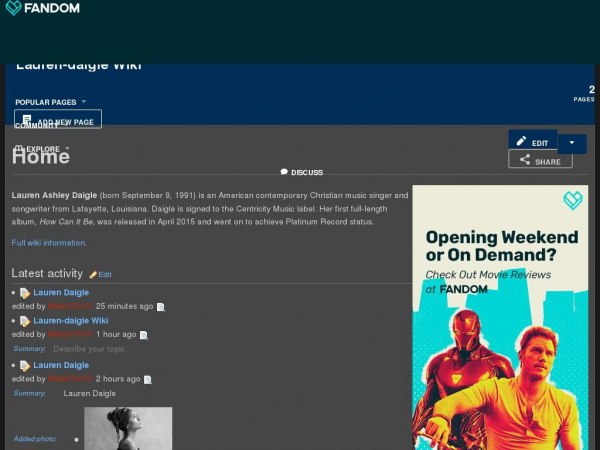Click the diff icon next to 1 hour ago
This screenshot has width=600, height=450.
click(143, 335)
